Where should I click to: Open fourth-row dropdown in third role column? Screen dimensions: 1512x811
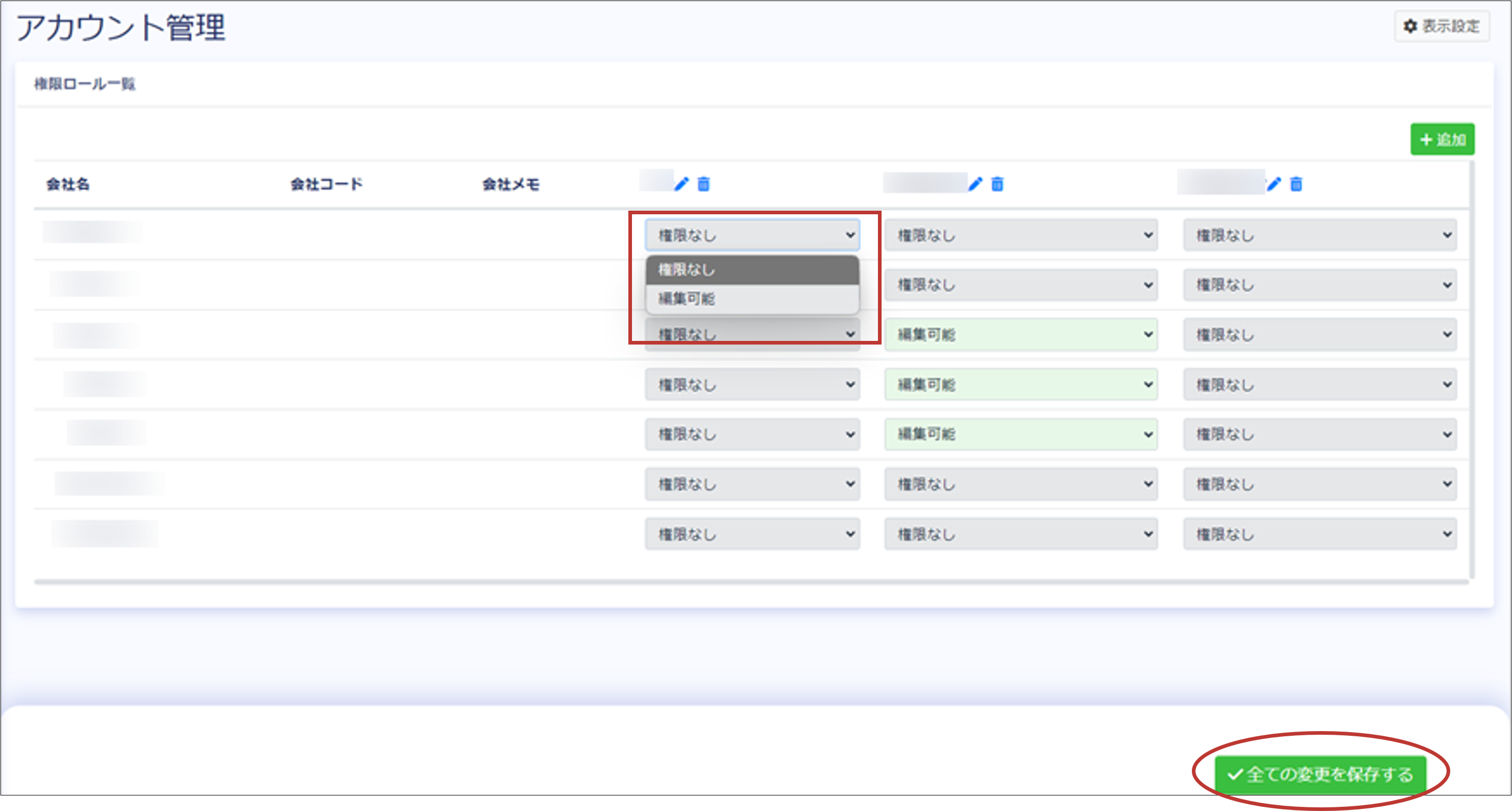(1320, 384)
